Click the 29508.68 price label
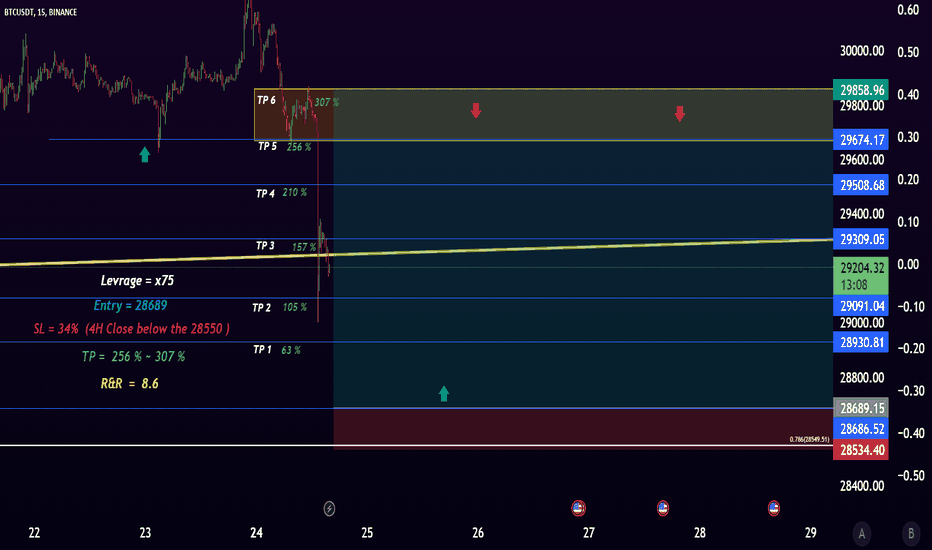The width and height of the screenshot is (932, 550). pos(861,185)
